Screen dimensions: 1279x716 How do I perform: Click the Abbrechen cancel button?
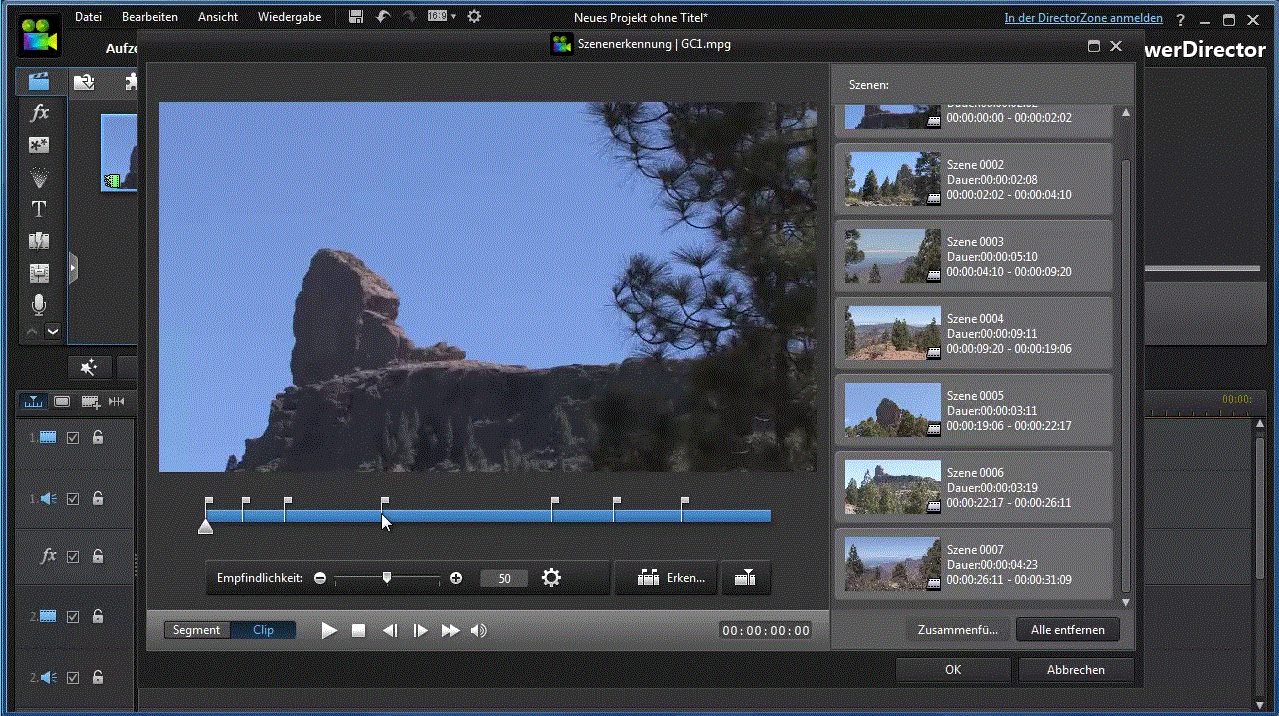pos(1076,670)
